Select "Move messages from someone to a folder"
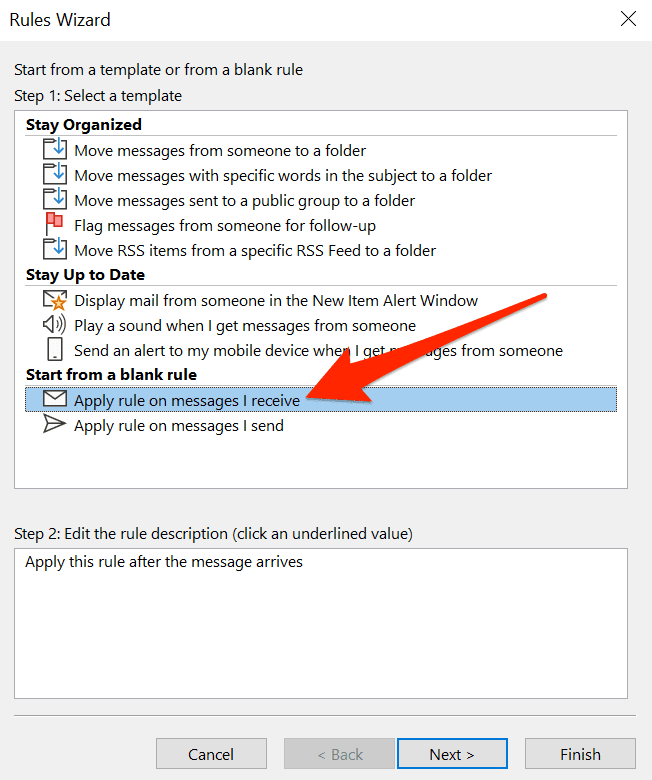This screenshot has width=652, height=780. [x=220, y=150]
